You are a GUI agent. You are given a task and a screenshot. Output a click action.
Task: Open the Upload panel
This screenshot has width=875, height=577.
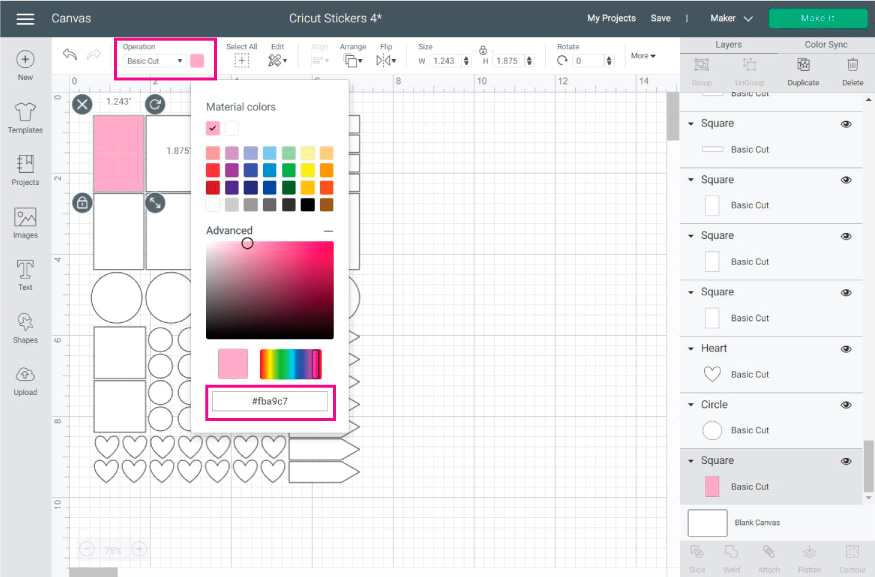pos(25,381)
